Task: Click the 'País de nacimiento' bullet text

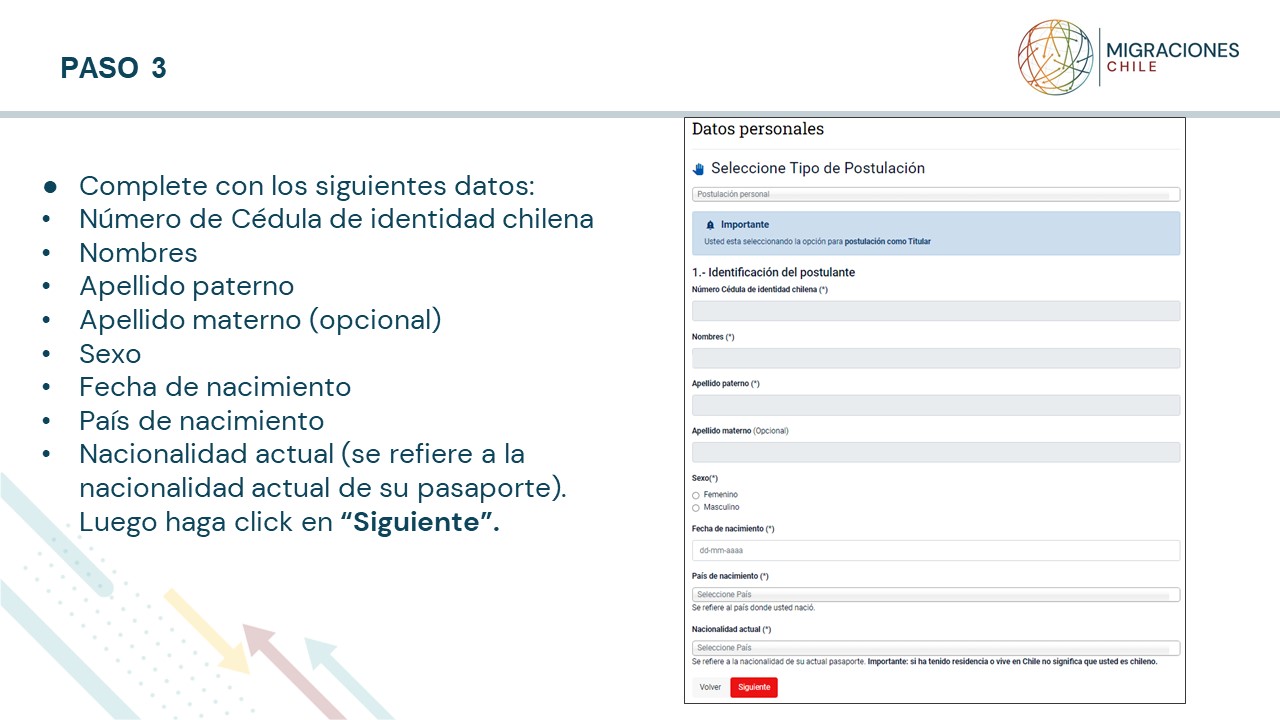Action: (202, 420)
